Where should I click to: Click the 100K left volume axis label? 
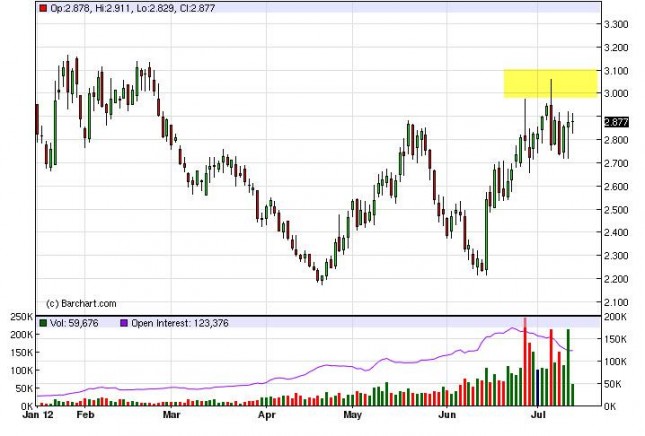click(x=22, y=371)
